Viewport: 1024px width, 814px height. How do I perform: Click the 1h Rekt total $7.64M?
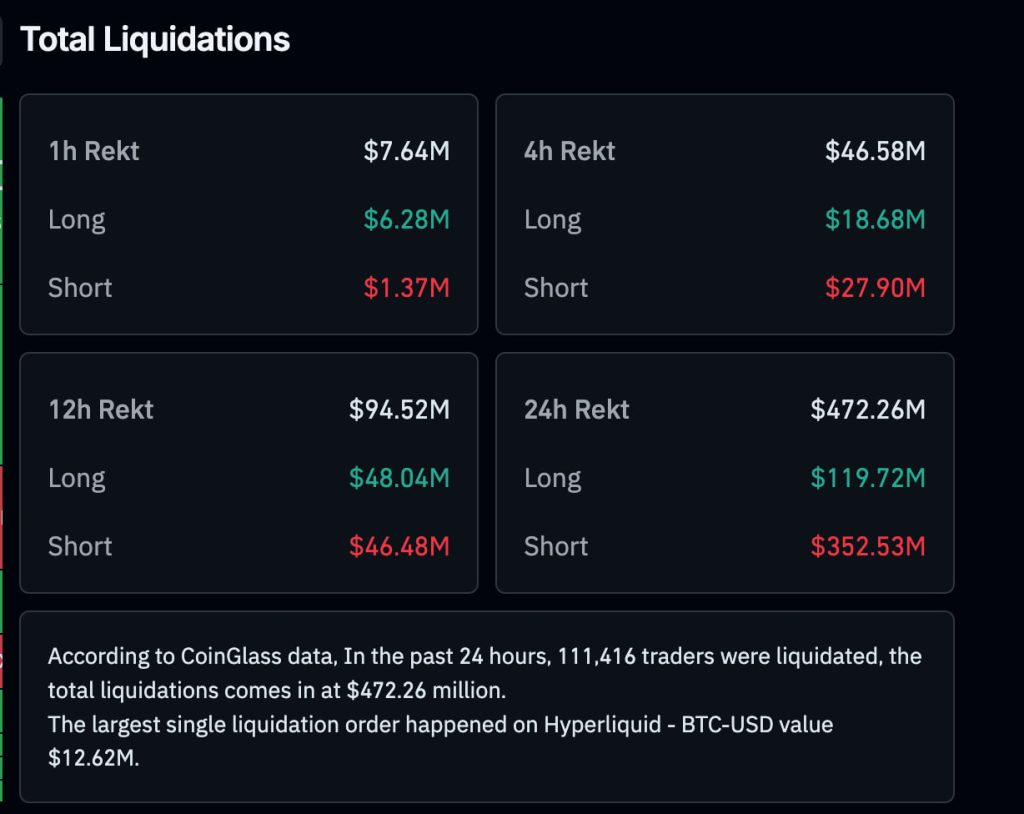tap(406, 151)
